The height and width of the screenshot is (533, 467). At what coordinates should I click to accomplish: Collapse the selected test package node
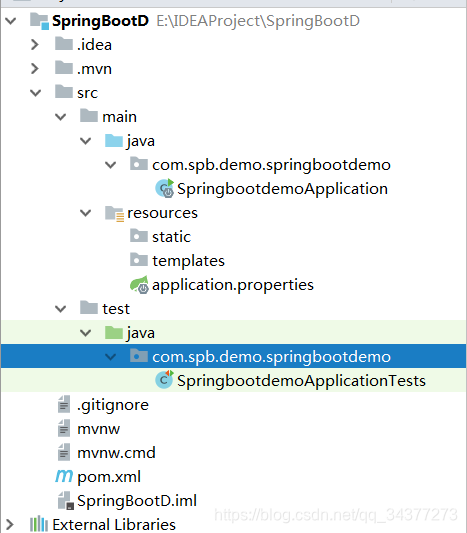[x=110, y=357]
